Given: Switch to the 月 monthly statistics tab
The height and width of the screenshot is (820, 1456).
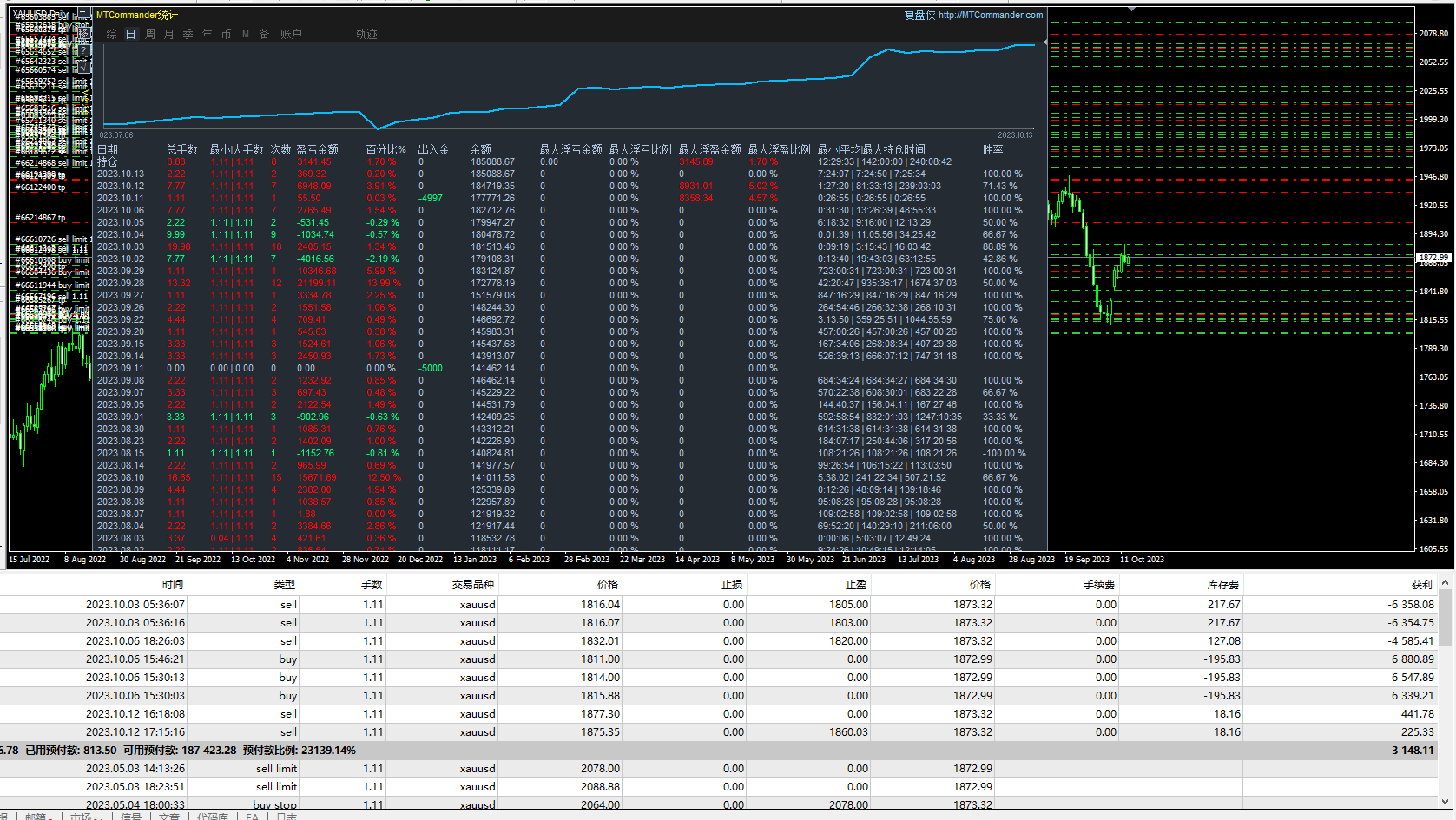Looking at the screenshot, I should point(169,34).
